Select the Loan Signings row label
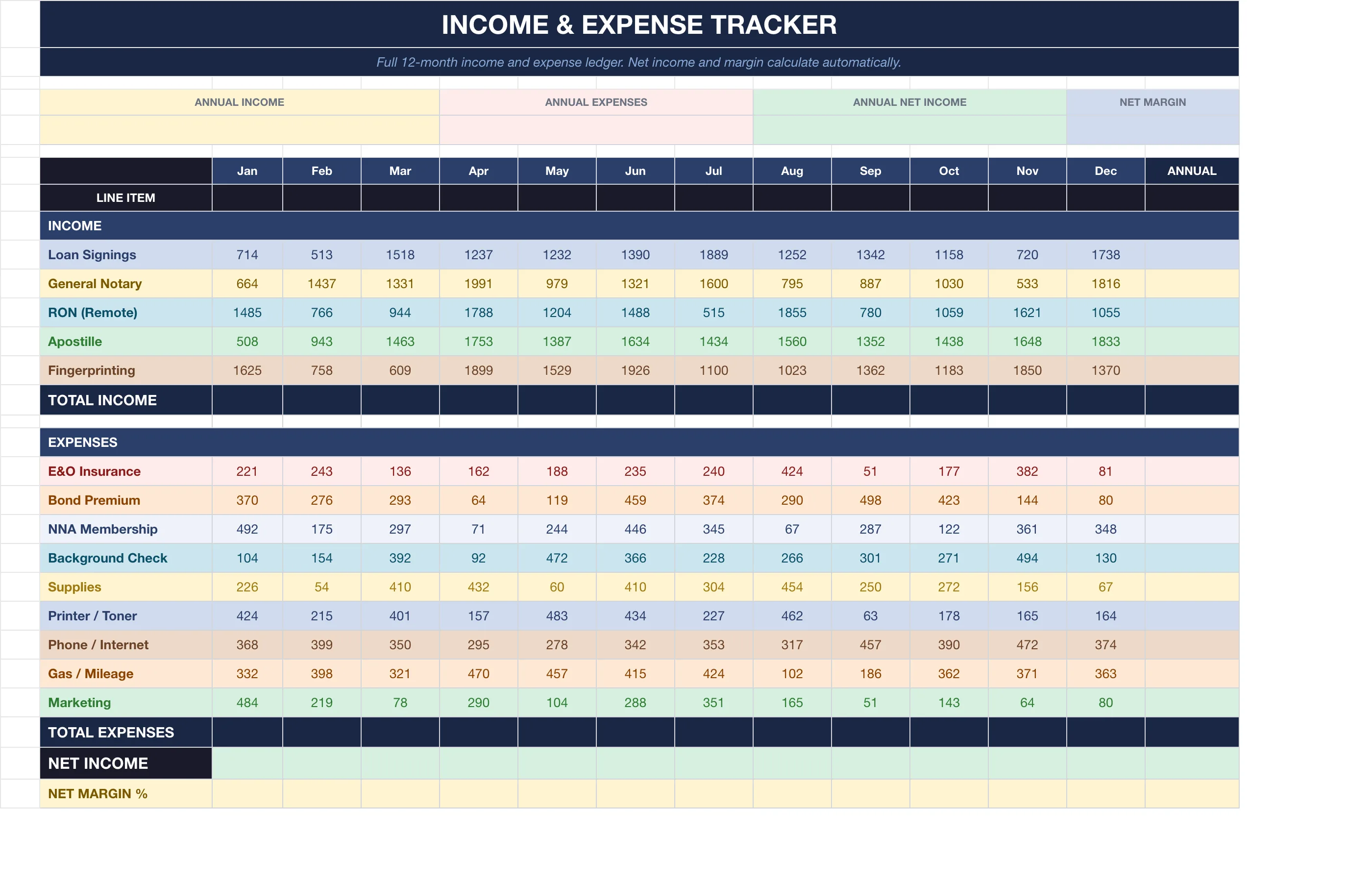The image size is (1372, 882). pyautogui.click(x=125, y=255)
